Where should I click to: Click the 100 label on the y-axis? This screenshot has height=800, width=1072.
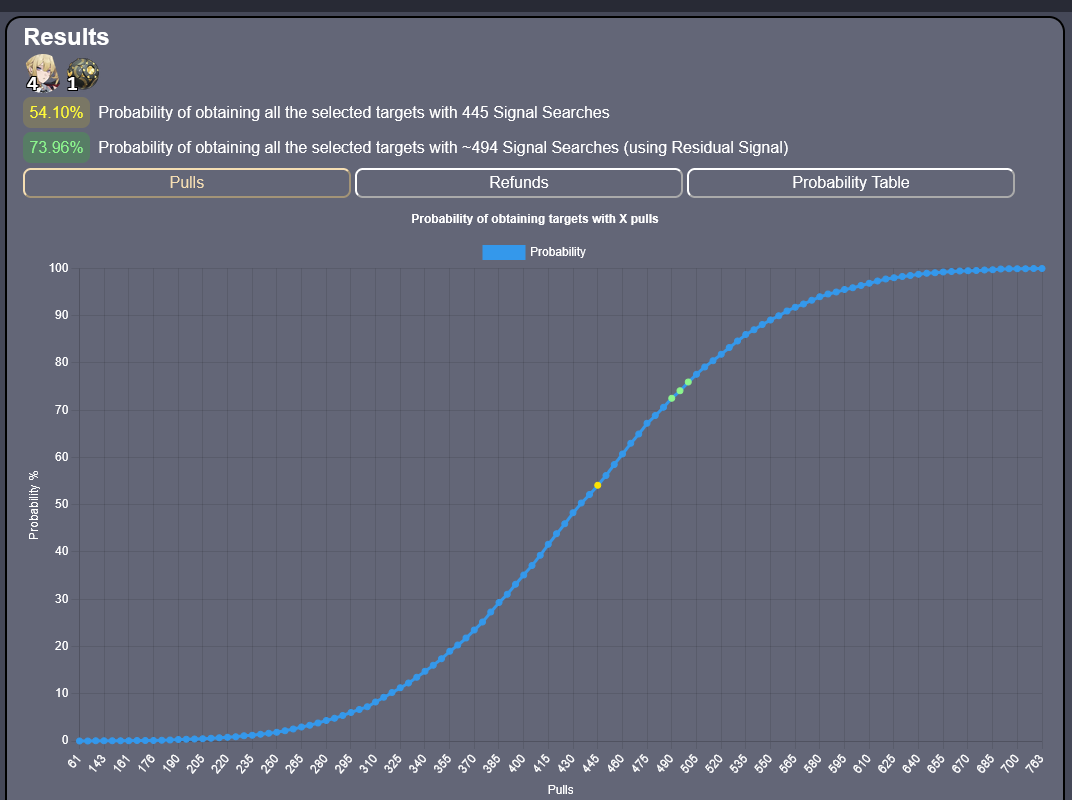pyautogui.click(x=59, y=268)
